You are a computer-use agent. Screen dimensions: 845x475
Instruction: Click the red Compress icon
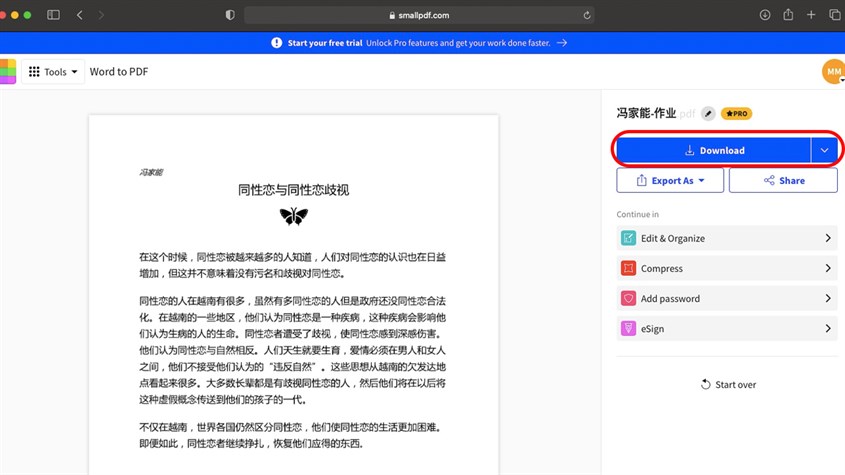(628, 269)
